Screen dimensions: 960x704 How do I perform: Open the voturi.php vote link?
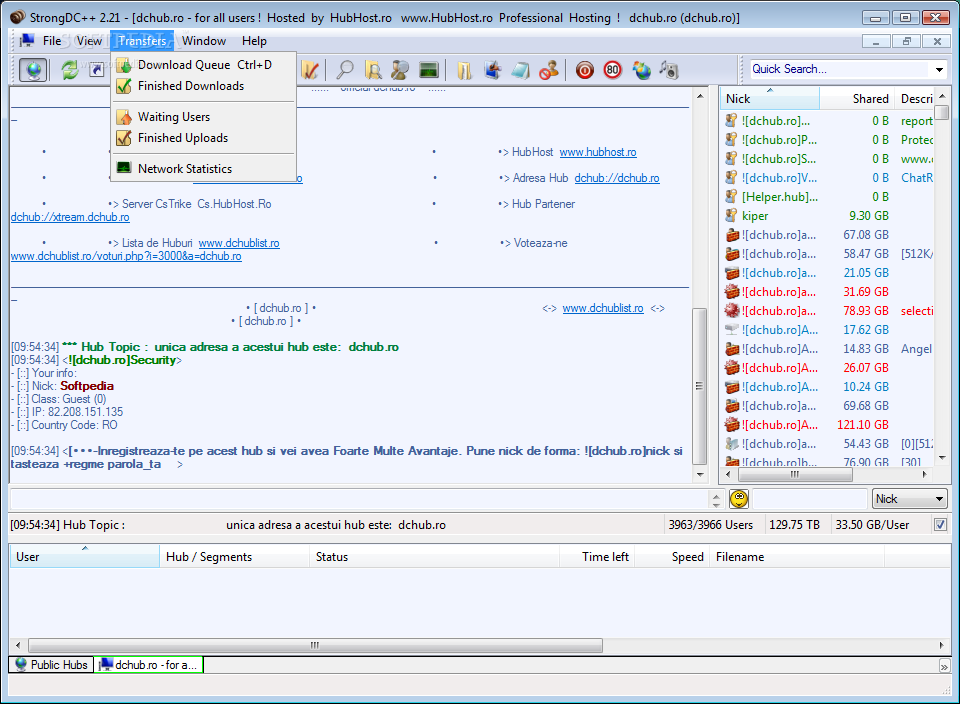click(126, 257)
